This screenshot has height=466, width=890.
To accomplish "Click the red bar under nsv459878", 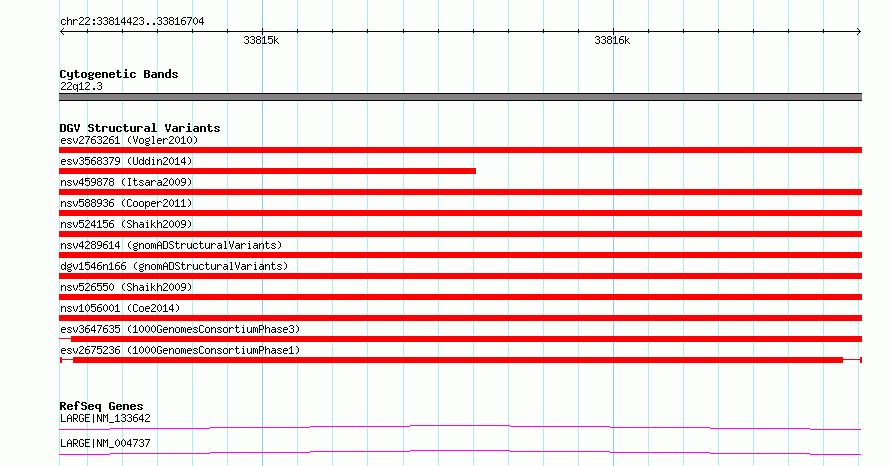I will 460,192.
